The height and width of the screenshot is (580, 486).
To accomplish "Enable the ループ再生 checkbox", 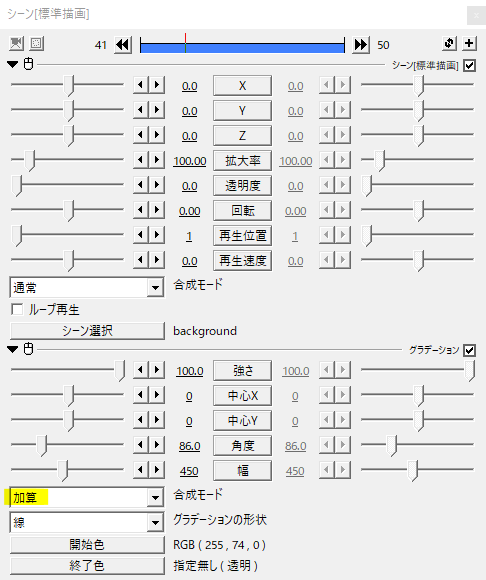I will (x=17, y=309).
